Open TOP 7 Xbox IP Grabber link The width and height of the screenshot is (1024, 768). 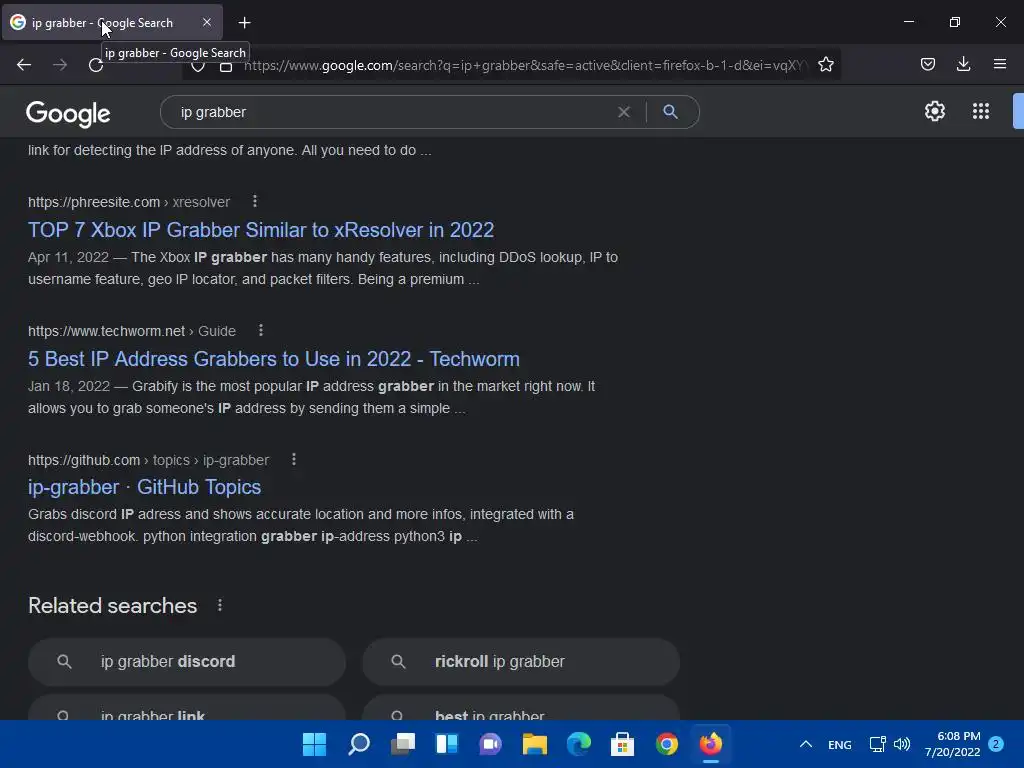[x=261, y=230]
